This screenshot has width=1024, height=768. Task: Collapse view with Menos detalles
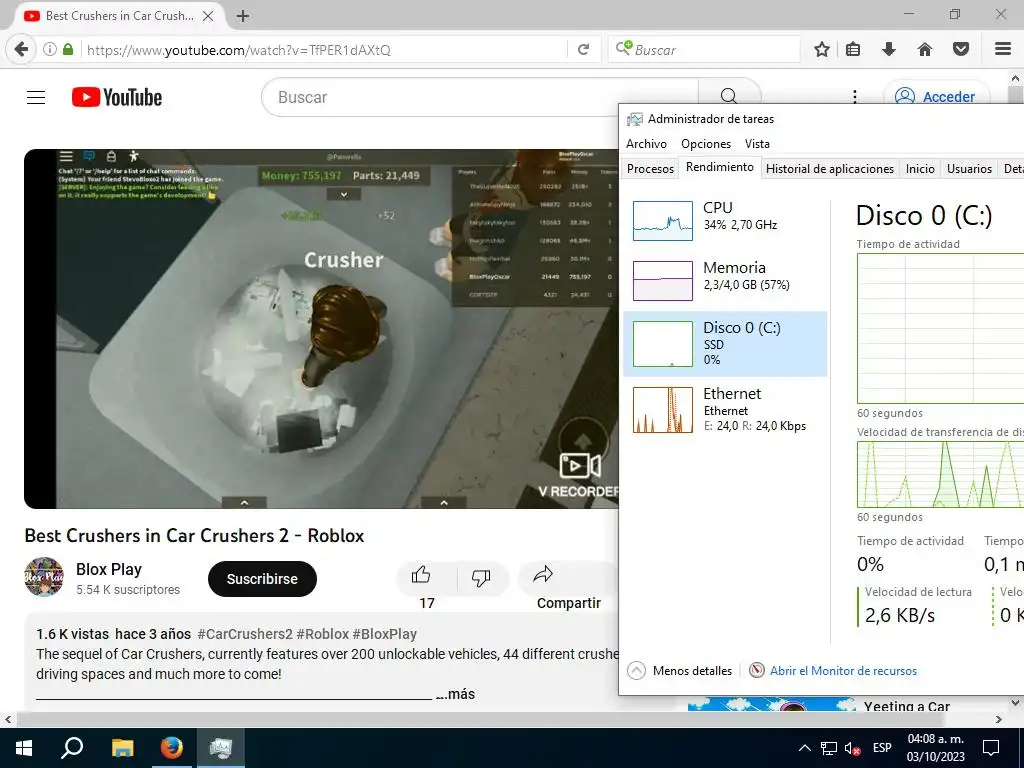(680, 671)
